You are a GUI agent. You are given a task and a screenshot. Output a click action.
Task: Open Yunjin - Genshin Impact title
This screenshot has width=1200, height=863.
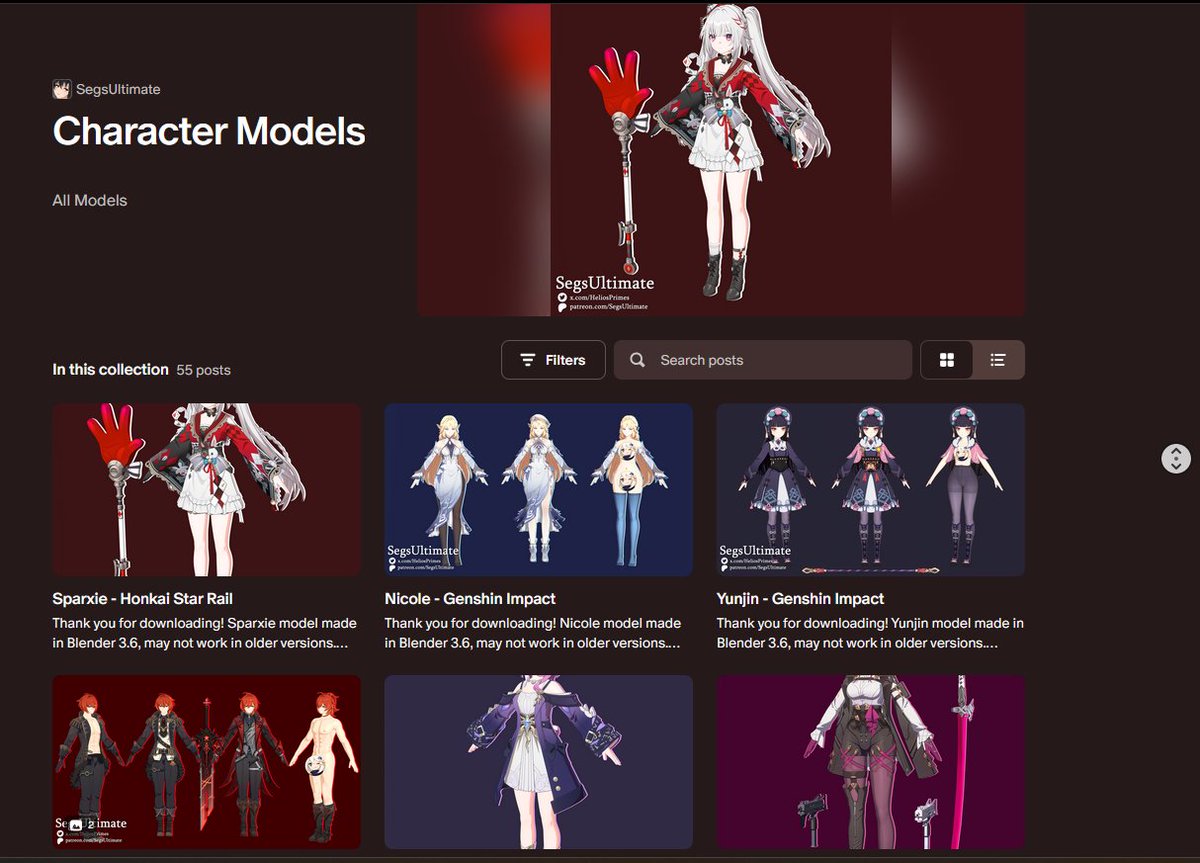pyautogui.click(x=801, y=599)
